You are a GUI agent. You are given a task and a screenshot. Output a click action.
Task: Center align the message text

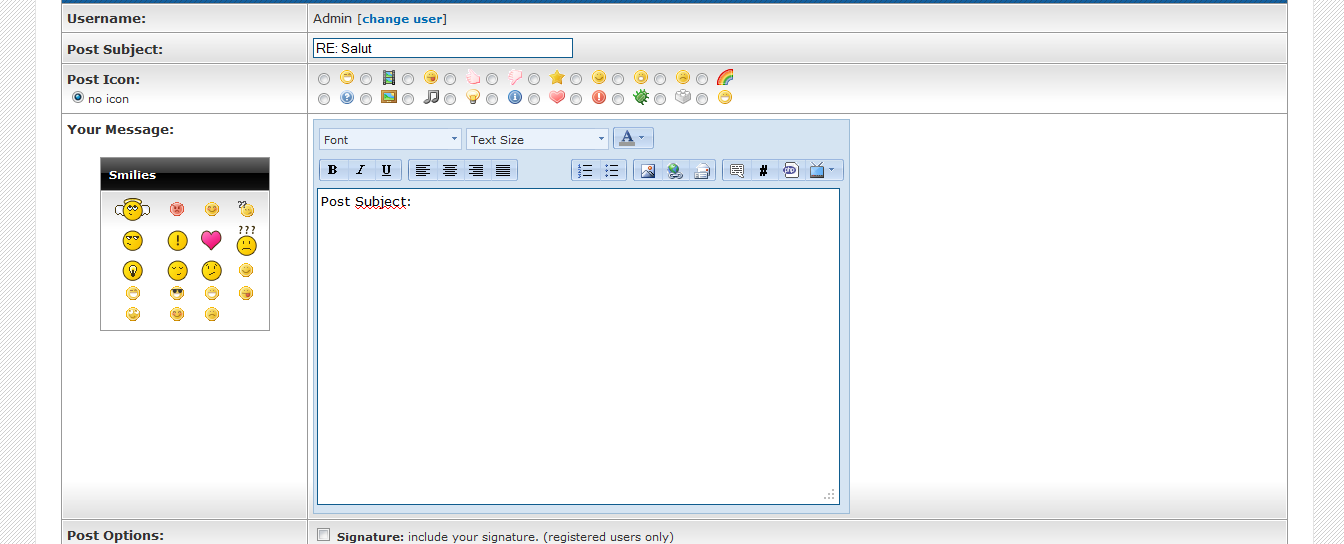point(450,171)
